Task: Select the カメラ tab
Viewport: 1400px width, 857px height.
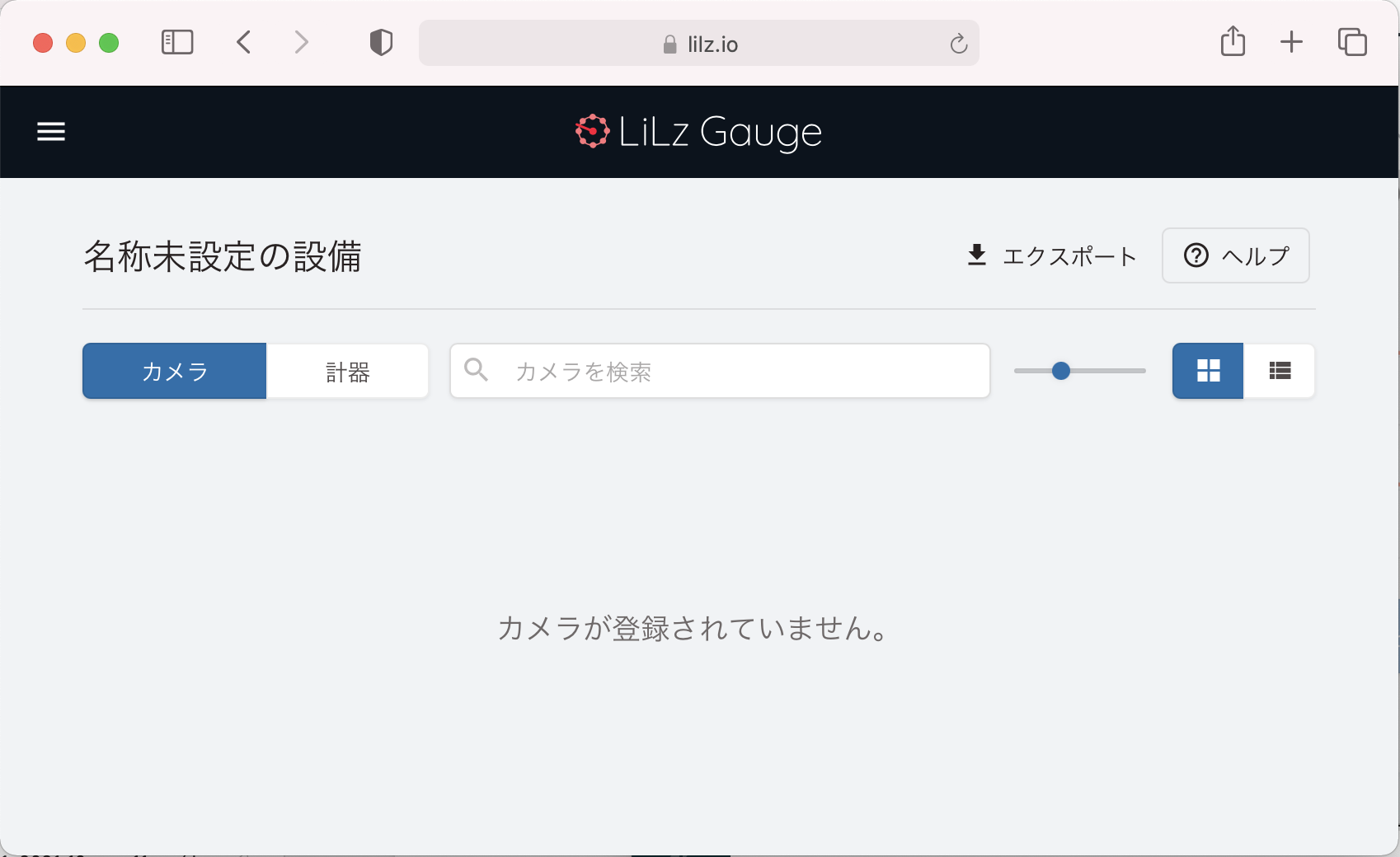Action: (174, 371)
